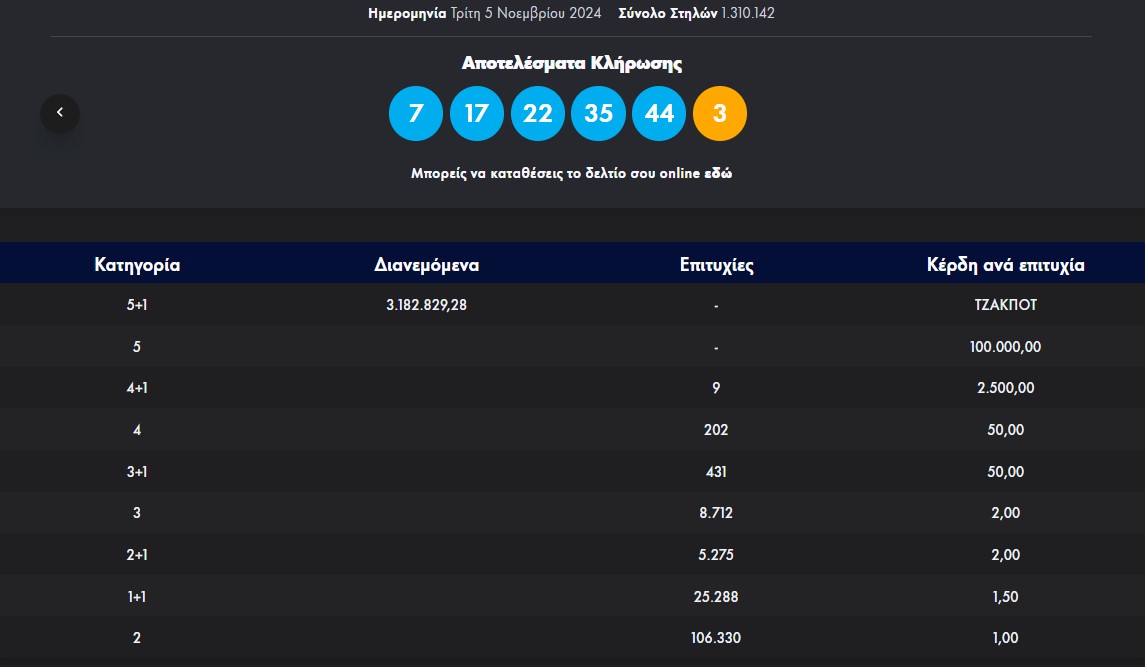Select the ΤΖΑΚΠΟΤ cell in the 5+1 row
1145x667 pixels.
pyautogui.click(x=1006, y=305)
